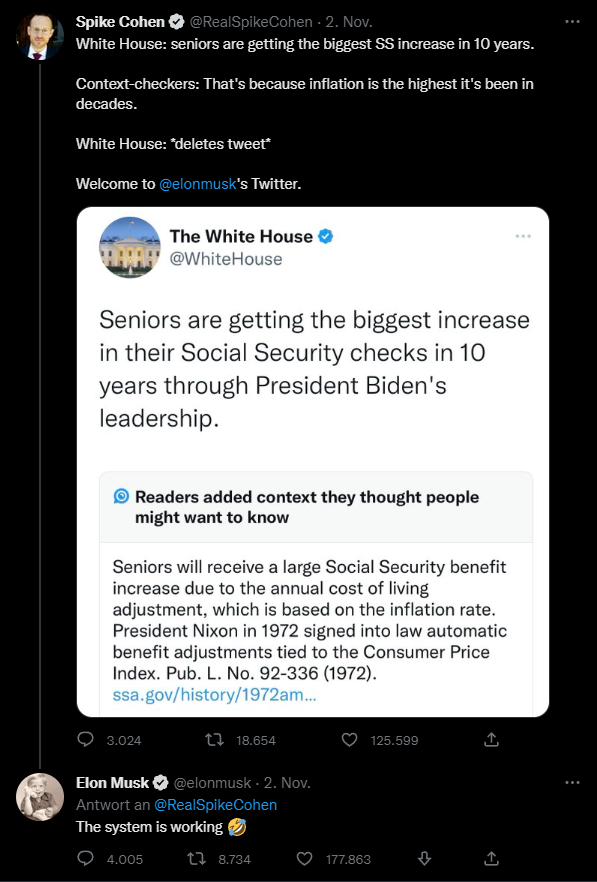Like Spike Cohen's tweet with heart icon
Image resolution: width=597 pixels, height=882 pixels.
click(x=349, y=739)
